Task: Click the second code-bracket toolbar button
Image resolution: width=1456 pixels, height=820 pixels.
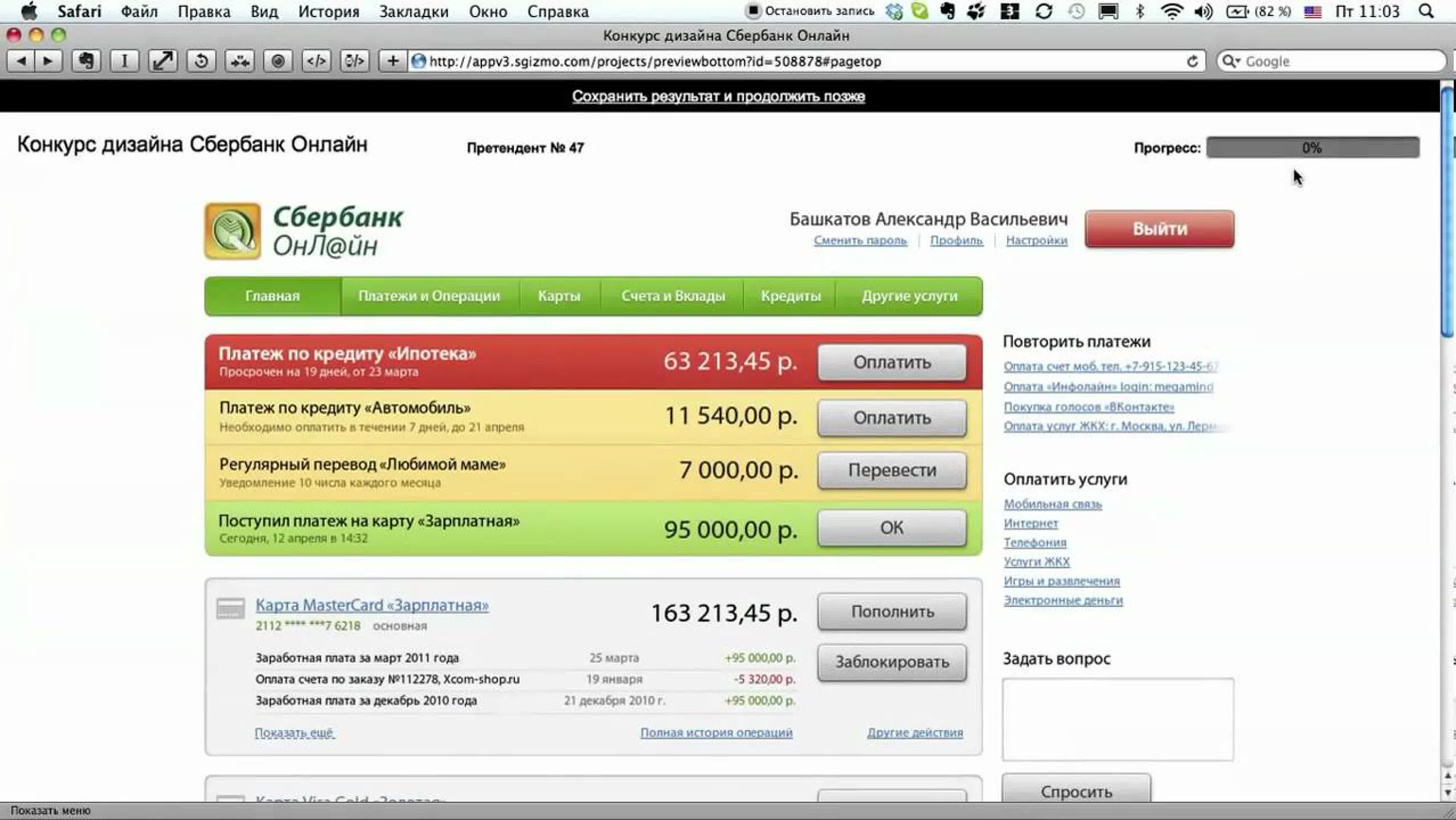Action: (x=355, y=61)
